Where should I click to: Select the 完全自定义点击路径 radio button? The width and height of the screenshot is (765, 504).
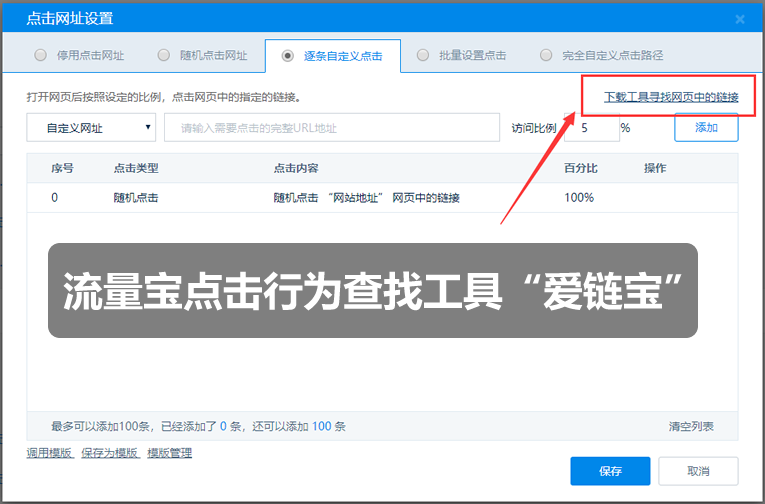click(546, 55)
